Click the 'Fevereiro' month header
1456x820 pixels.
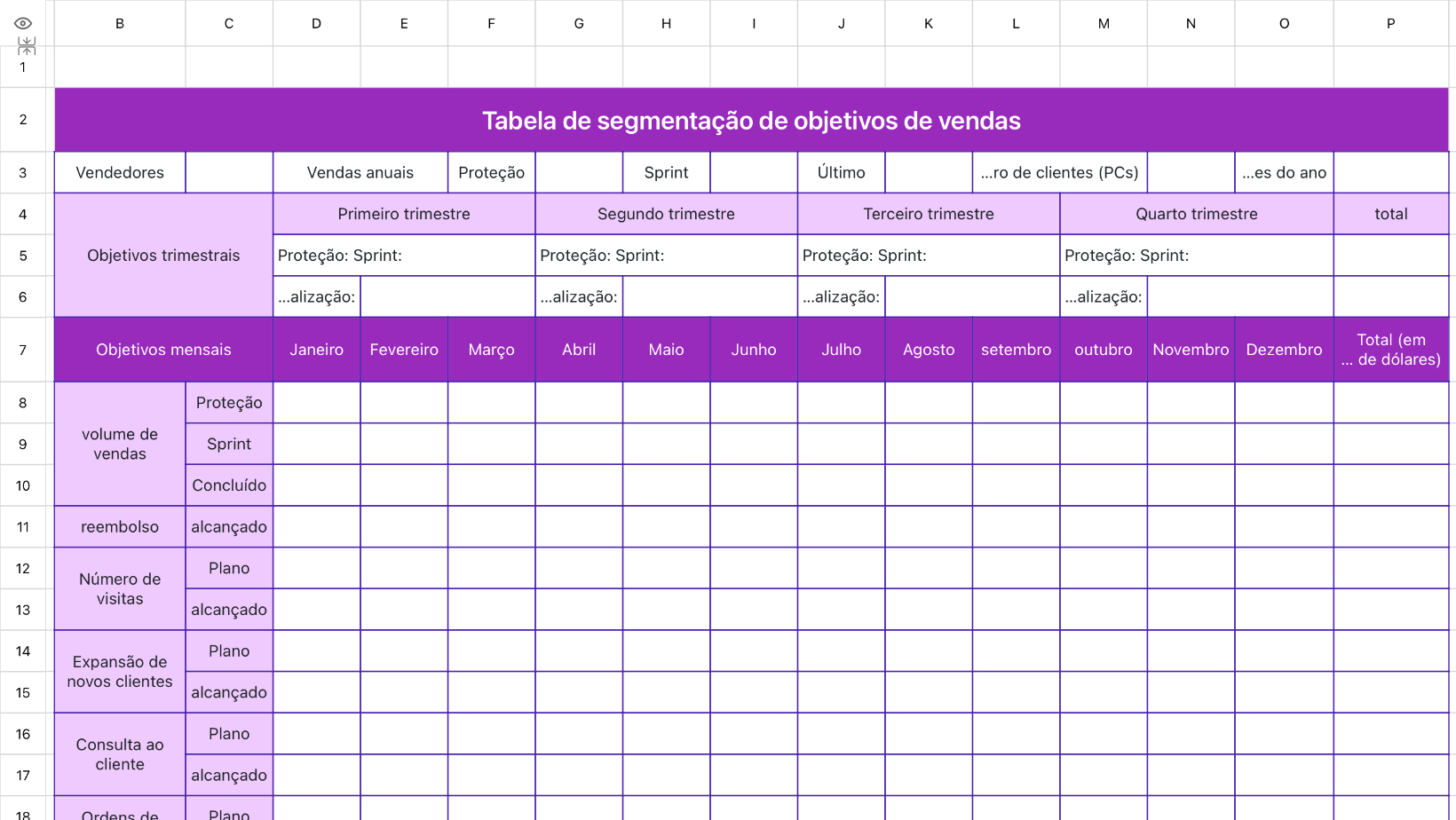pos(404,350)
